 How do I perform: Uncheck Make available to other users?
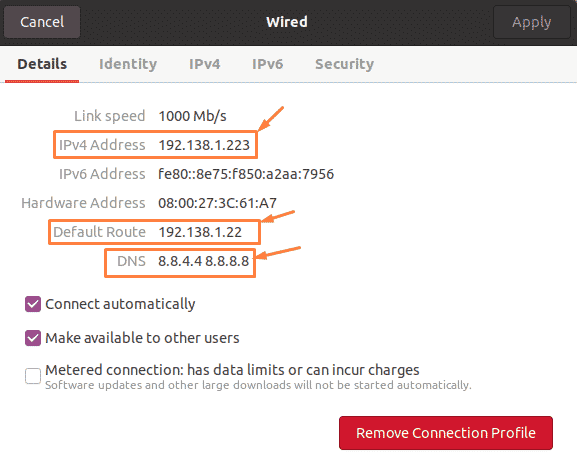click(33, 338)
